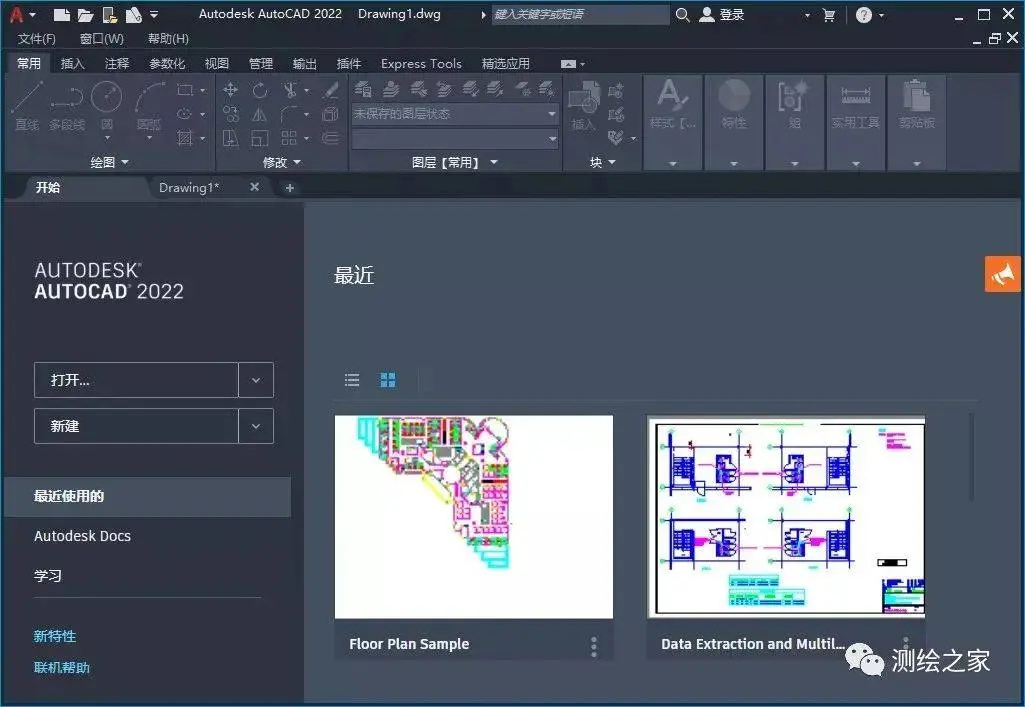1025x707 pixels.
Task: Switch to the Output (输出) ribbon tab
Action: [x=305, y=63]
